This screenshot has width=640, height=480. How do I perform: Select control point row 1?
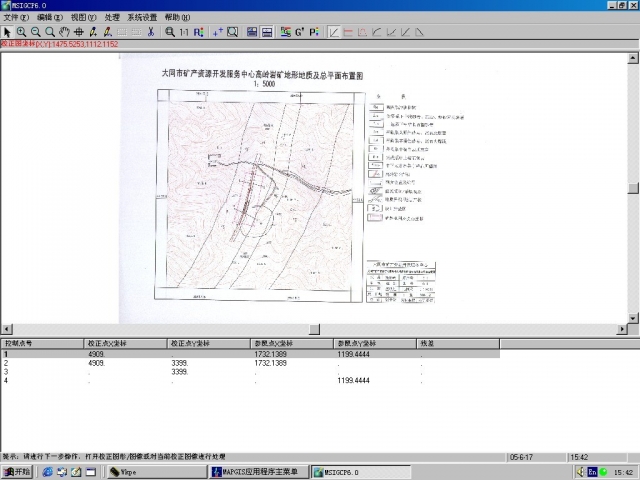40,354
